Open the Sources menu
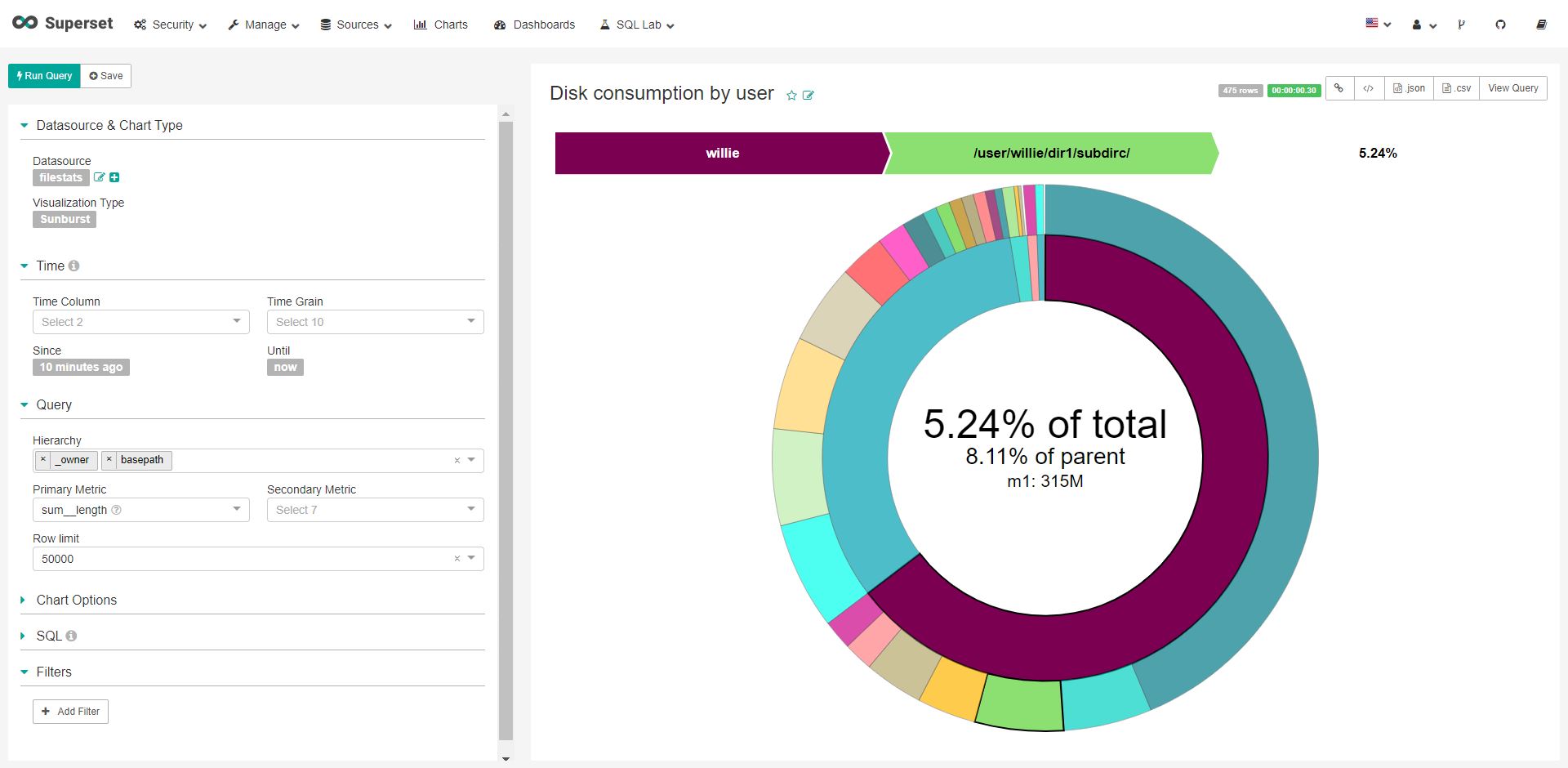Screen dimensions: 1568x768 tap(355, 25)
